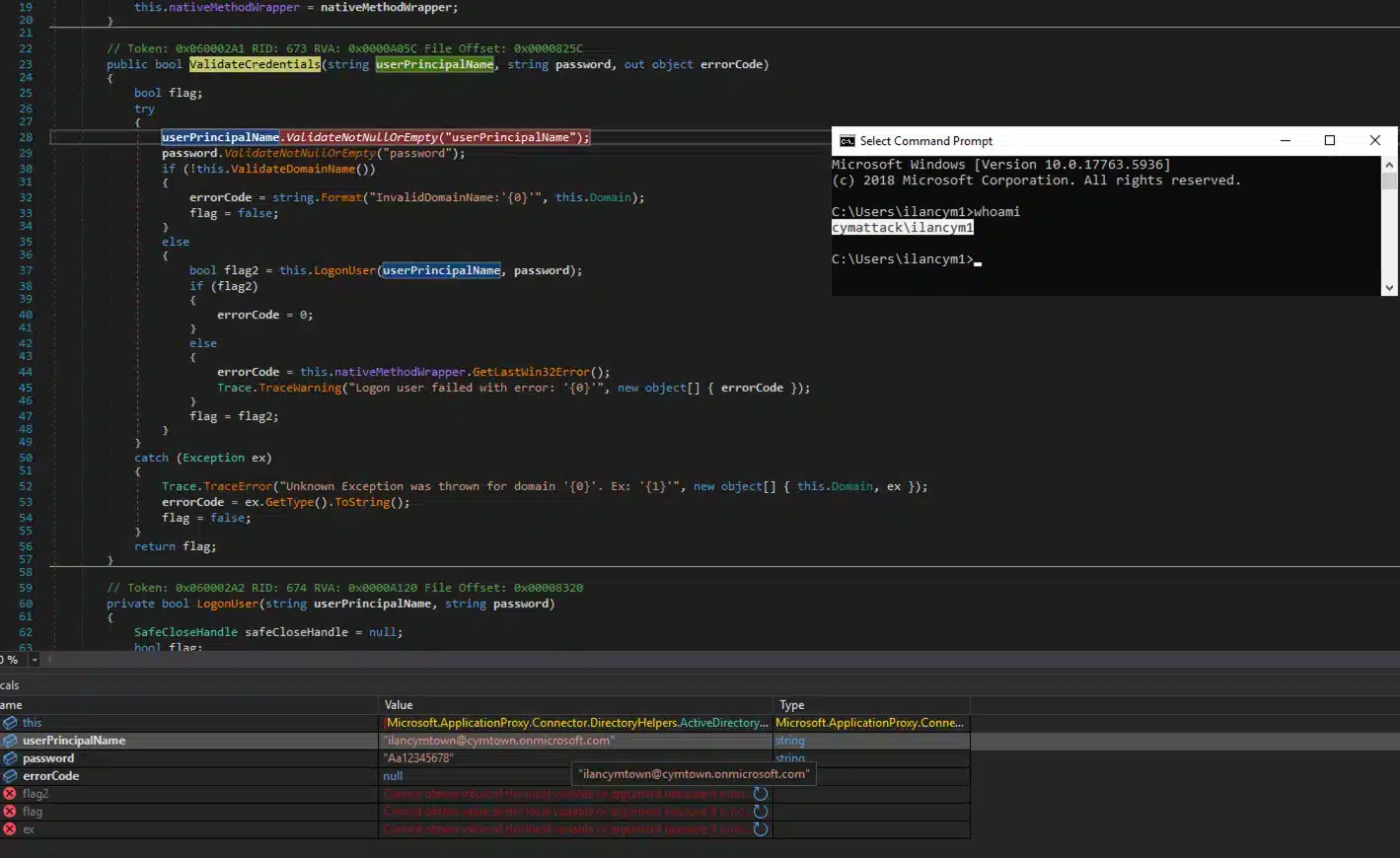1400x858 pixels.
Task: Click the null value of errorCode
Action: pos(393,776)
